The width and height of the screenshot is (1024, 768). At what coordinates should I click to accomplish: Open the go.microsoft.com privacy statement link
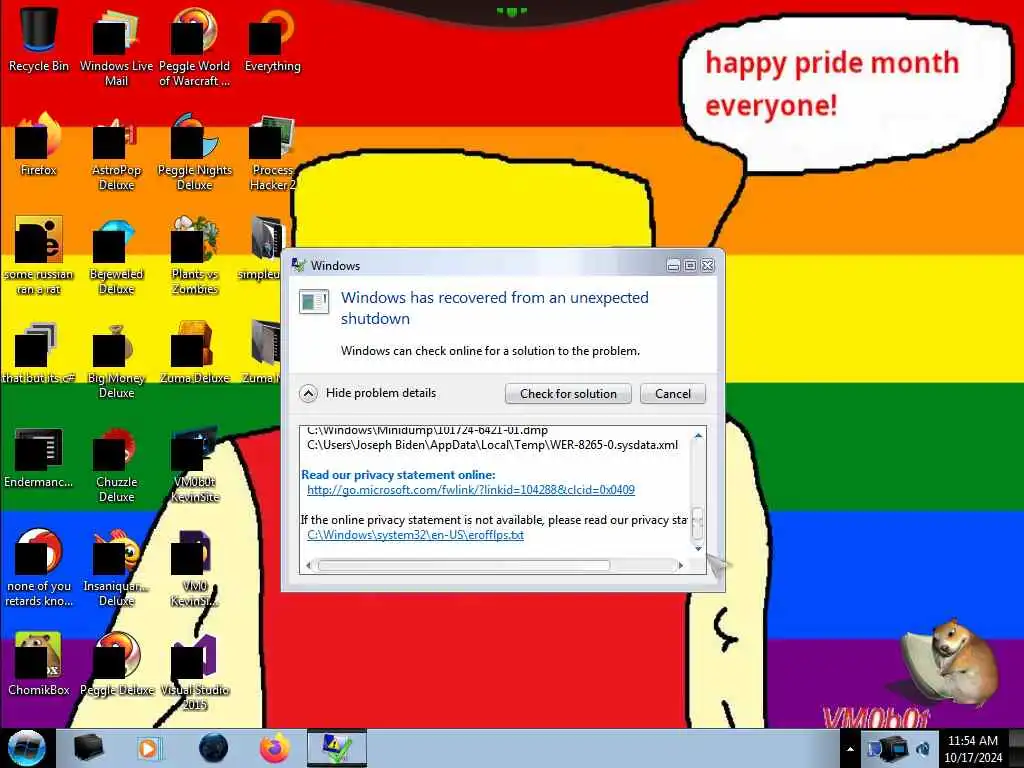pyautogui.click(x=471, y=490)
